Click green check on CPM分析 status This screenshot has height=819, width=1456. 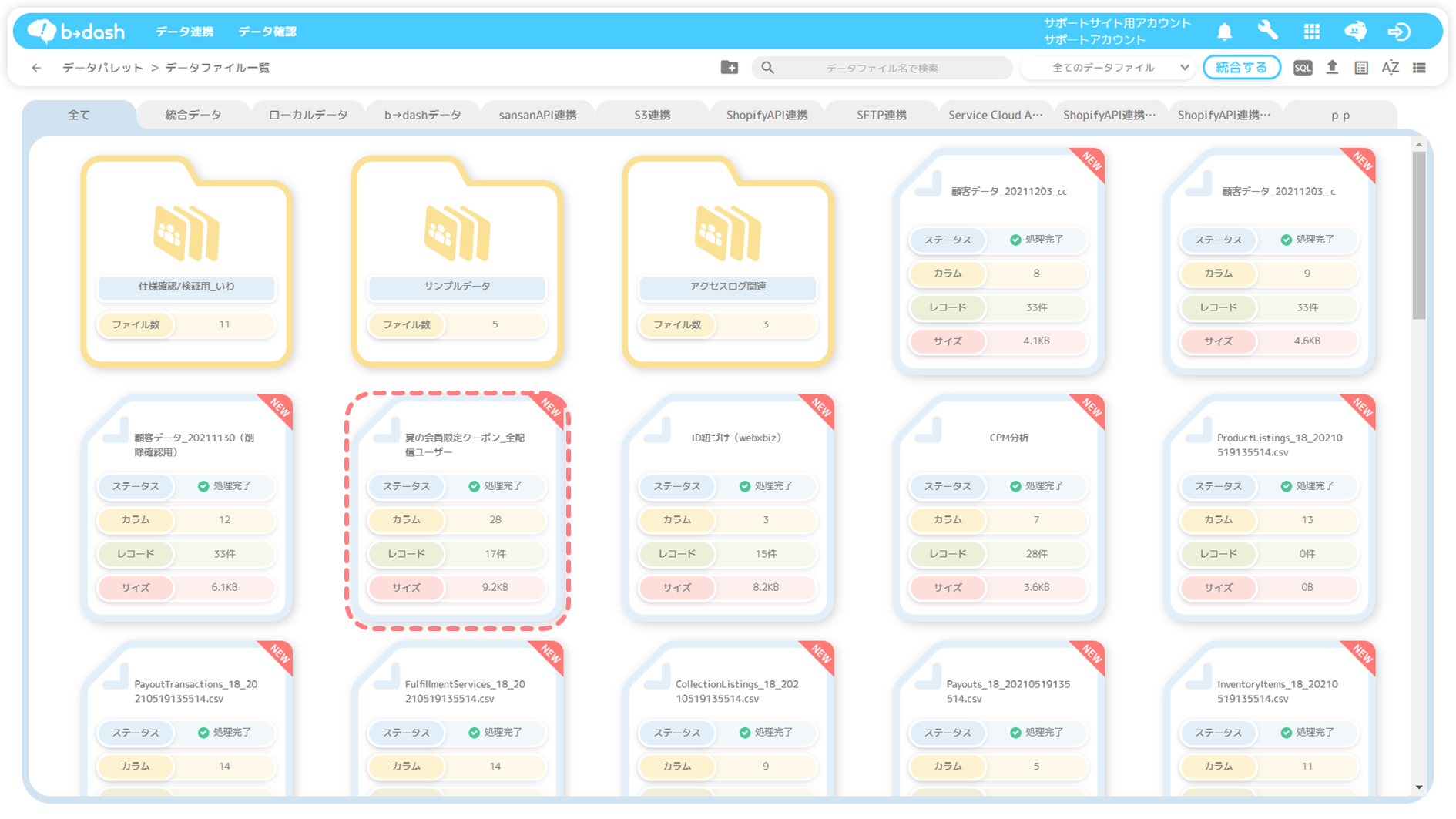click(1015, 486)
